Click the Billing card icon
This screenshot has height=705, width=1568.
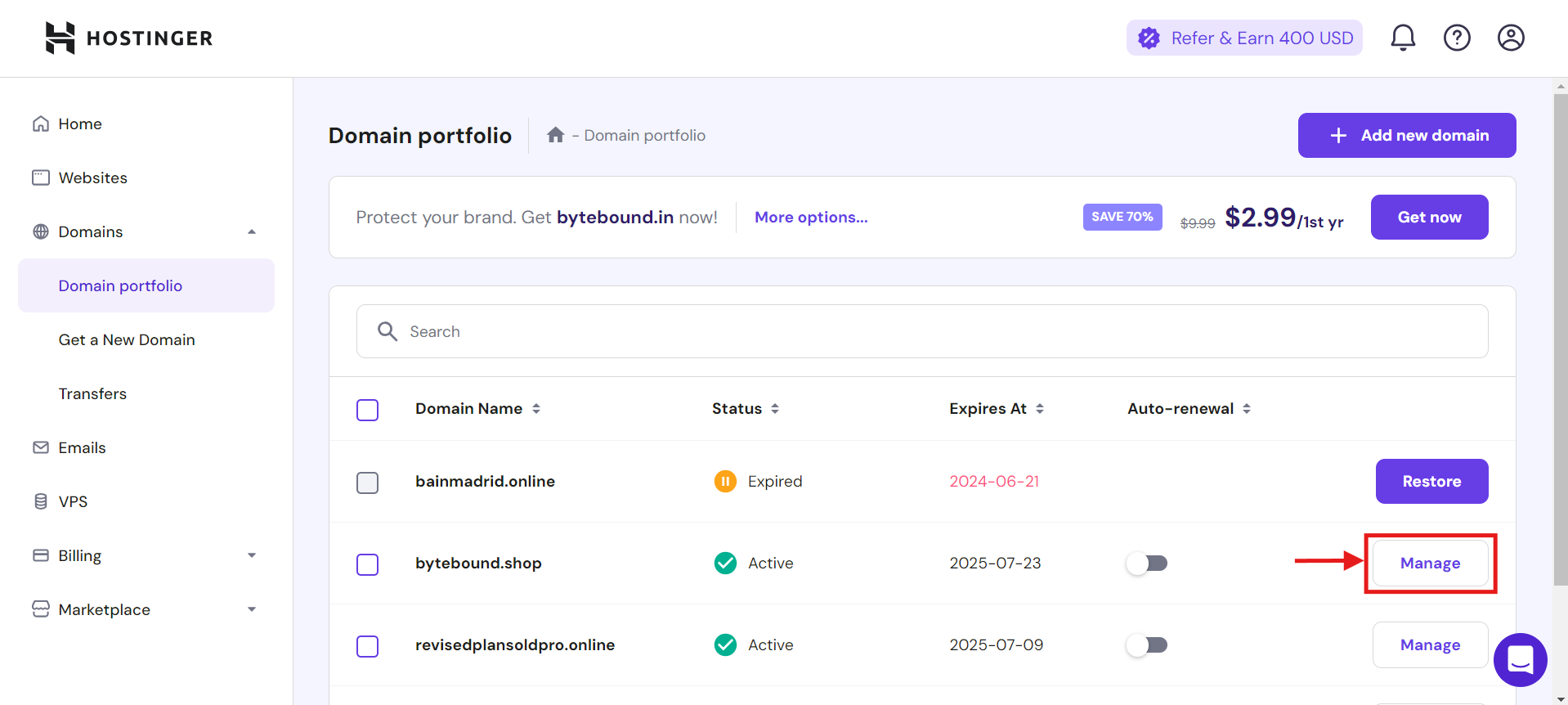click(x=41, y=555)
